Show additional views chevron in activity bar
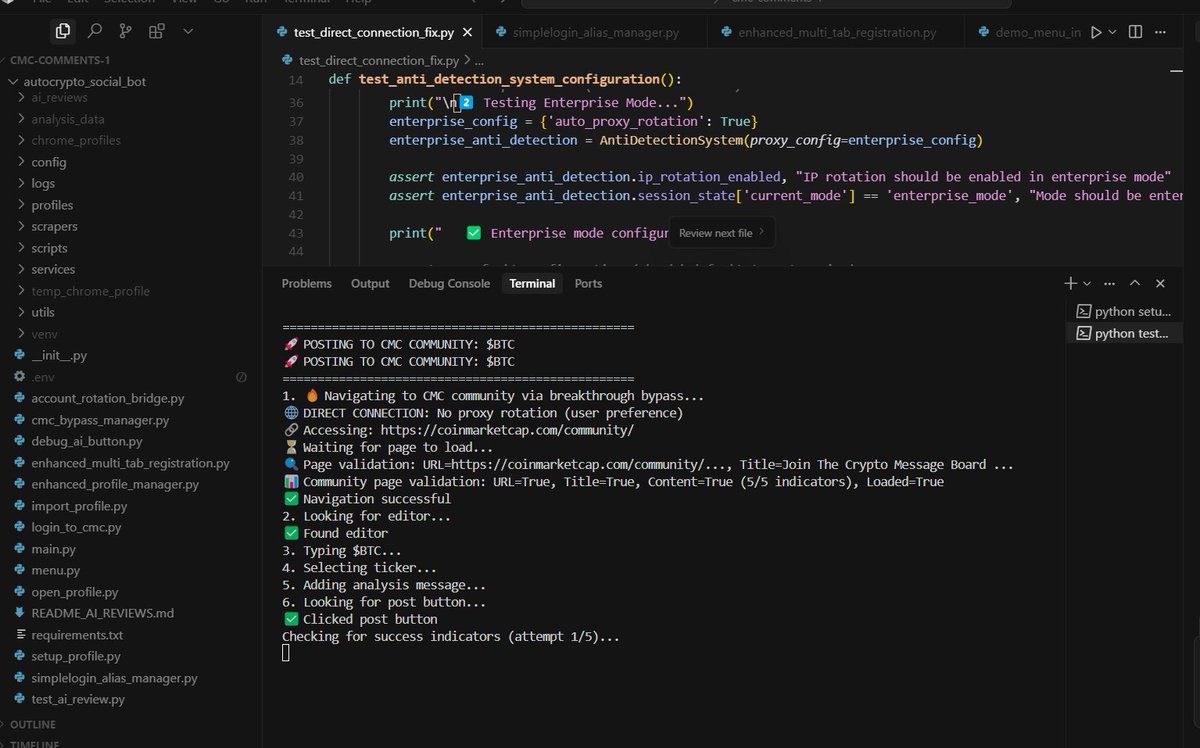Viewport: 1200px width, 748px height. tap(188, 31)
